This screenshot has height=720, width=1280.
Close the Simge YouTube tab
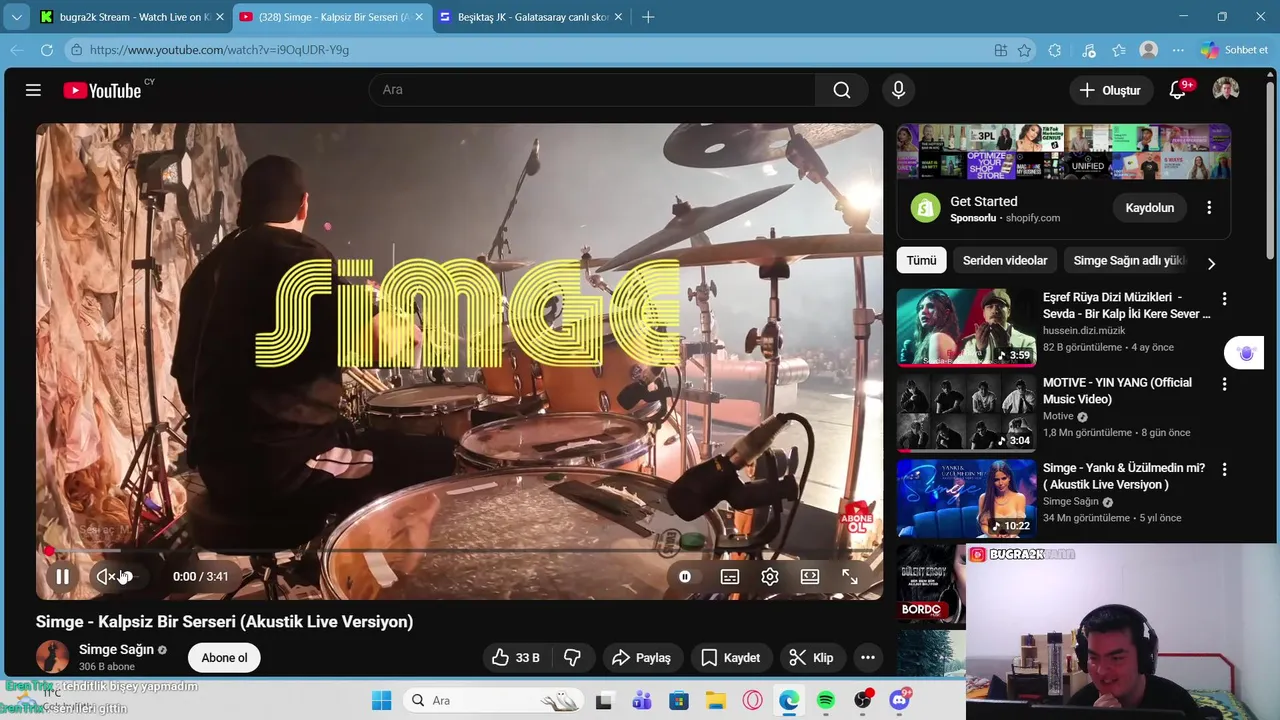click(418, 17)
